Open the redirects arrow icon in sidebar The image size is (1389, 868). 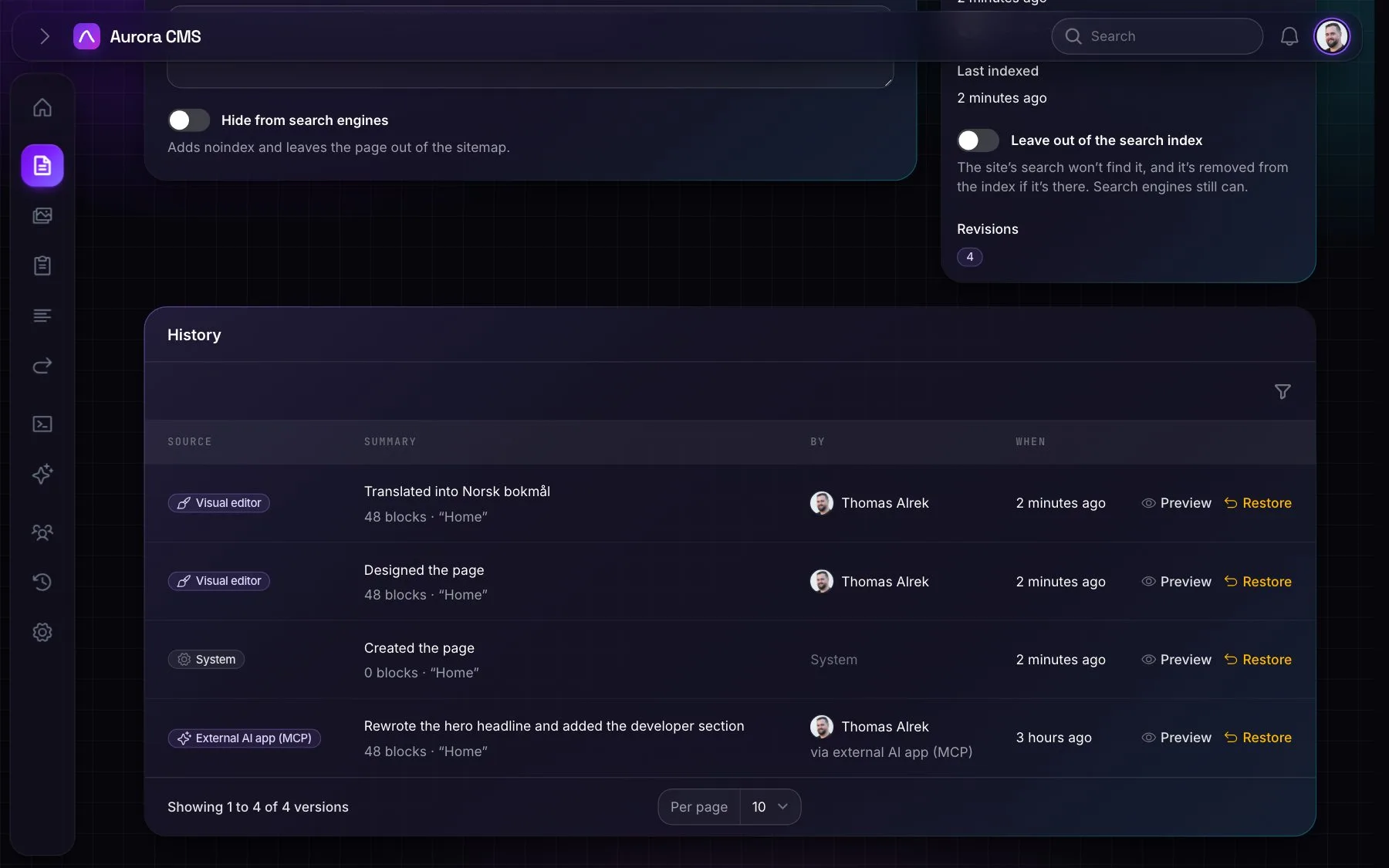click(42, 366)
